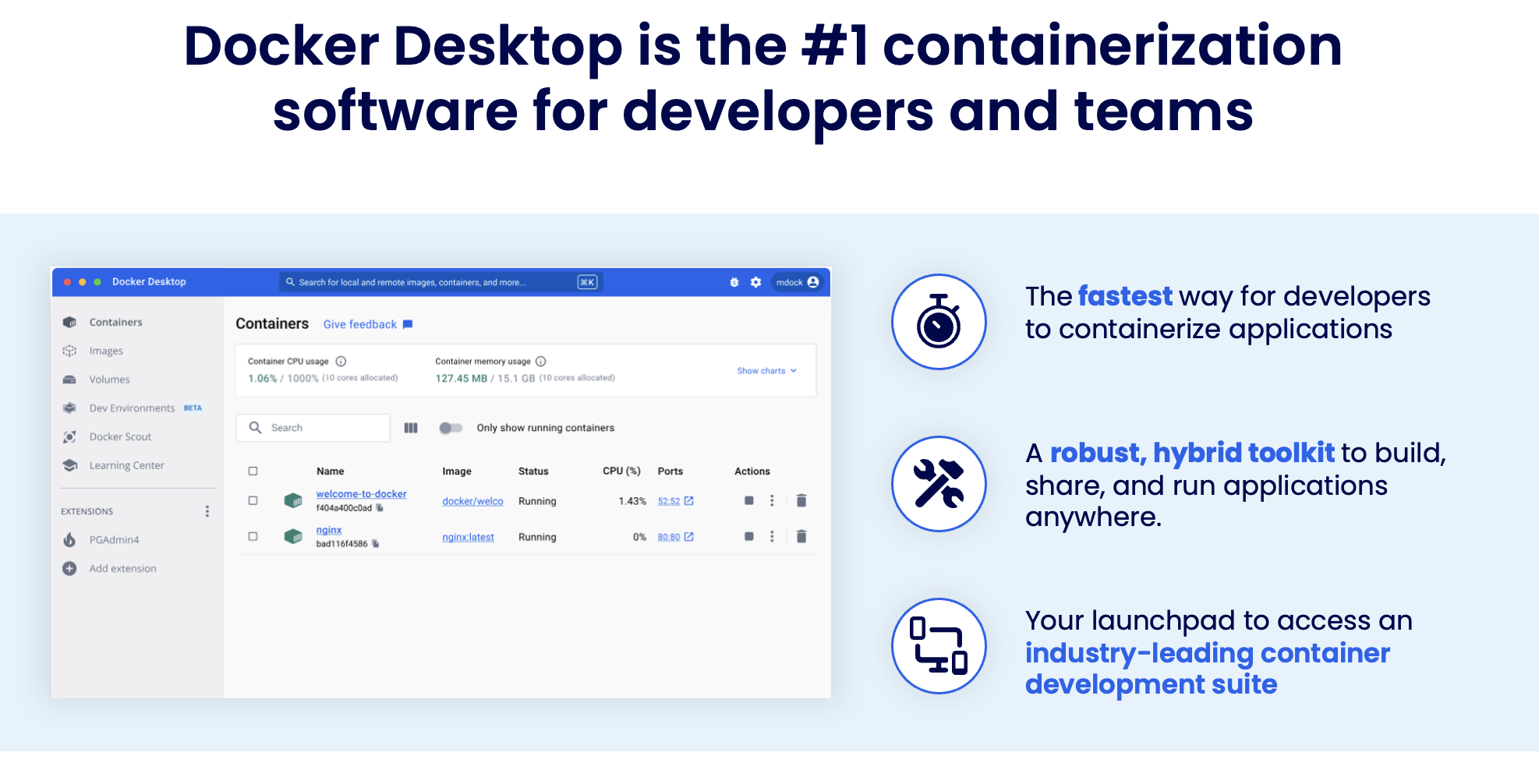Viewport: 1539px width, 784px height.
Task: Select Images in the sidebar
Action: click(106, 351)
